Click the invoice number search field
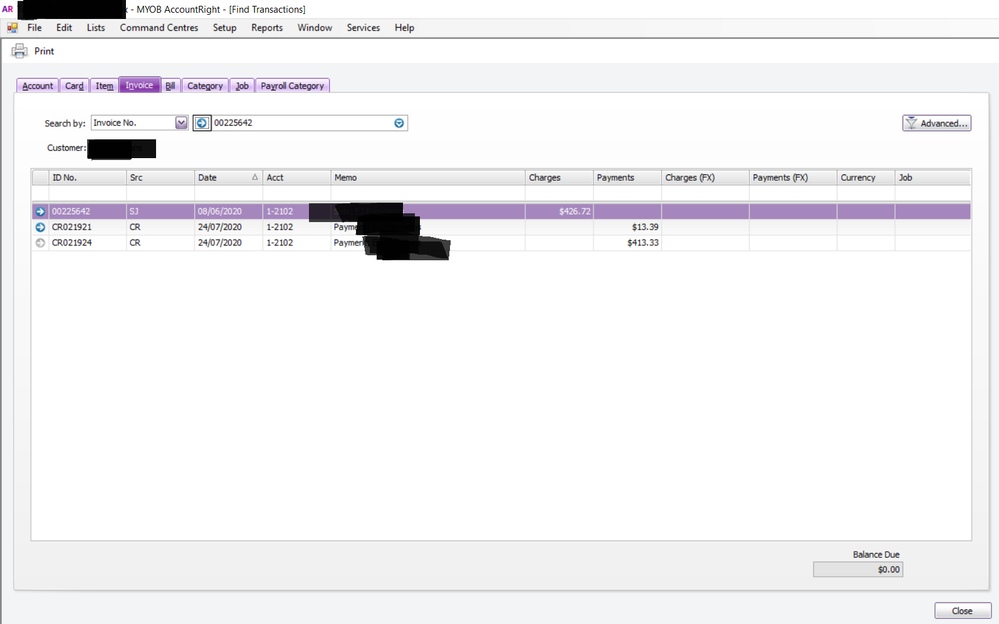 tap(300, 123)
